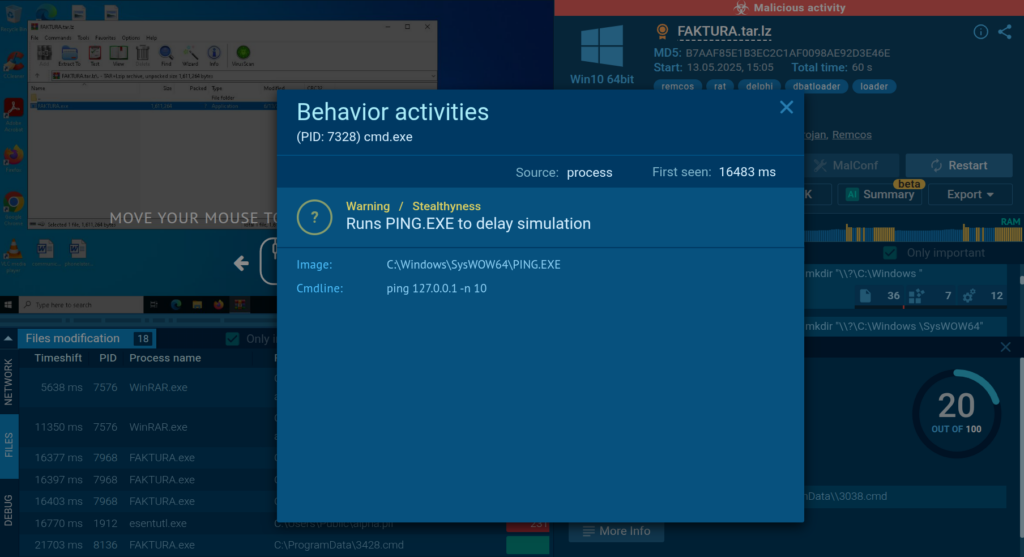Click the 20 out of 100 score gauge
The width and height of the screenshot is (1024, 557).
click(956, 413)
